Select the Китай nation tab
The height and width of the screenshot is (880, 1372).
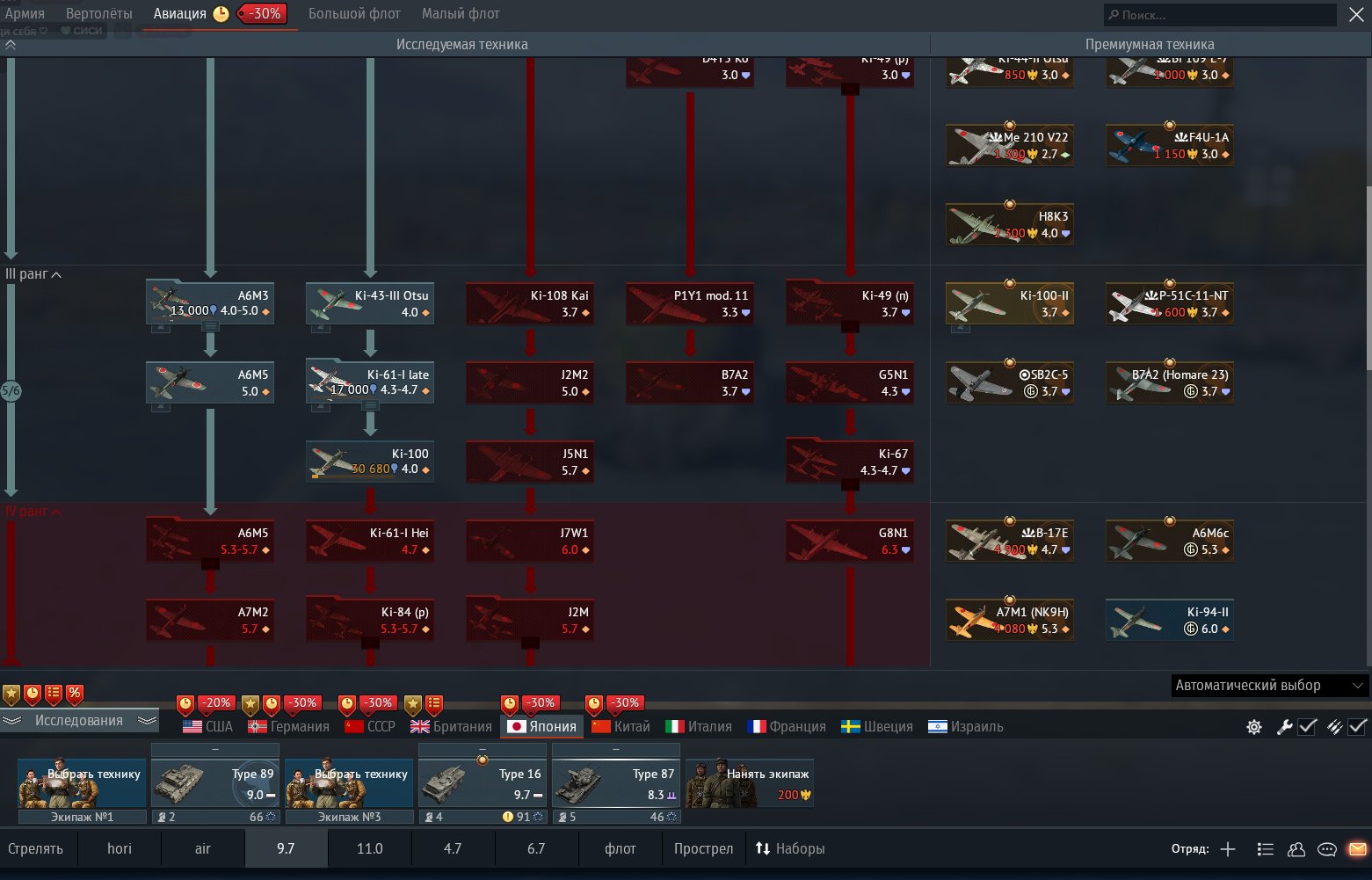(621, 727)
